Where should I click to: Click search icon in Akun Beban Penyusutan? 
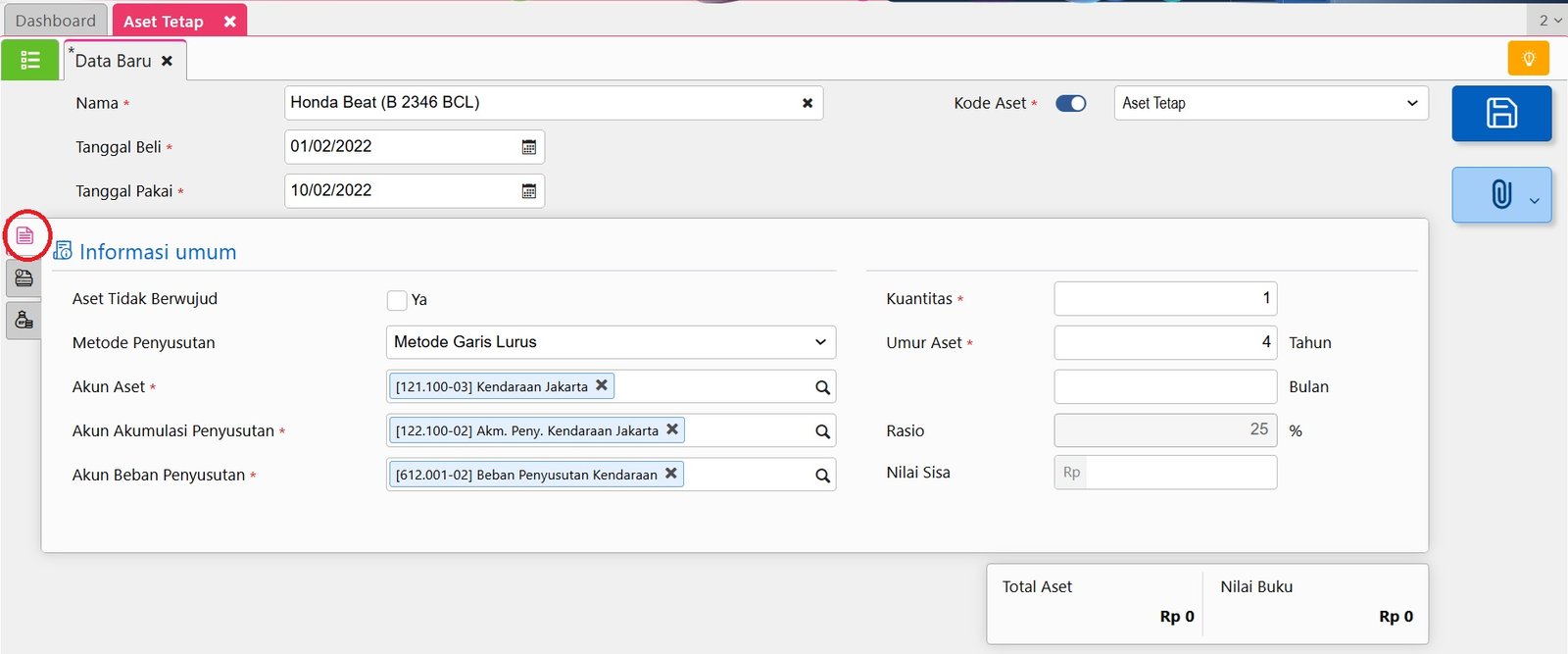pos(822,476)
